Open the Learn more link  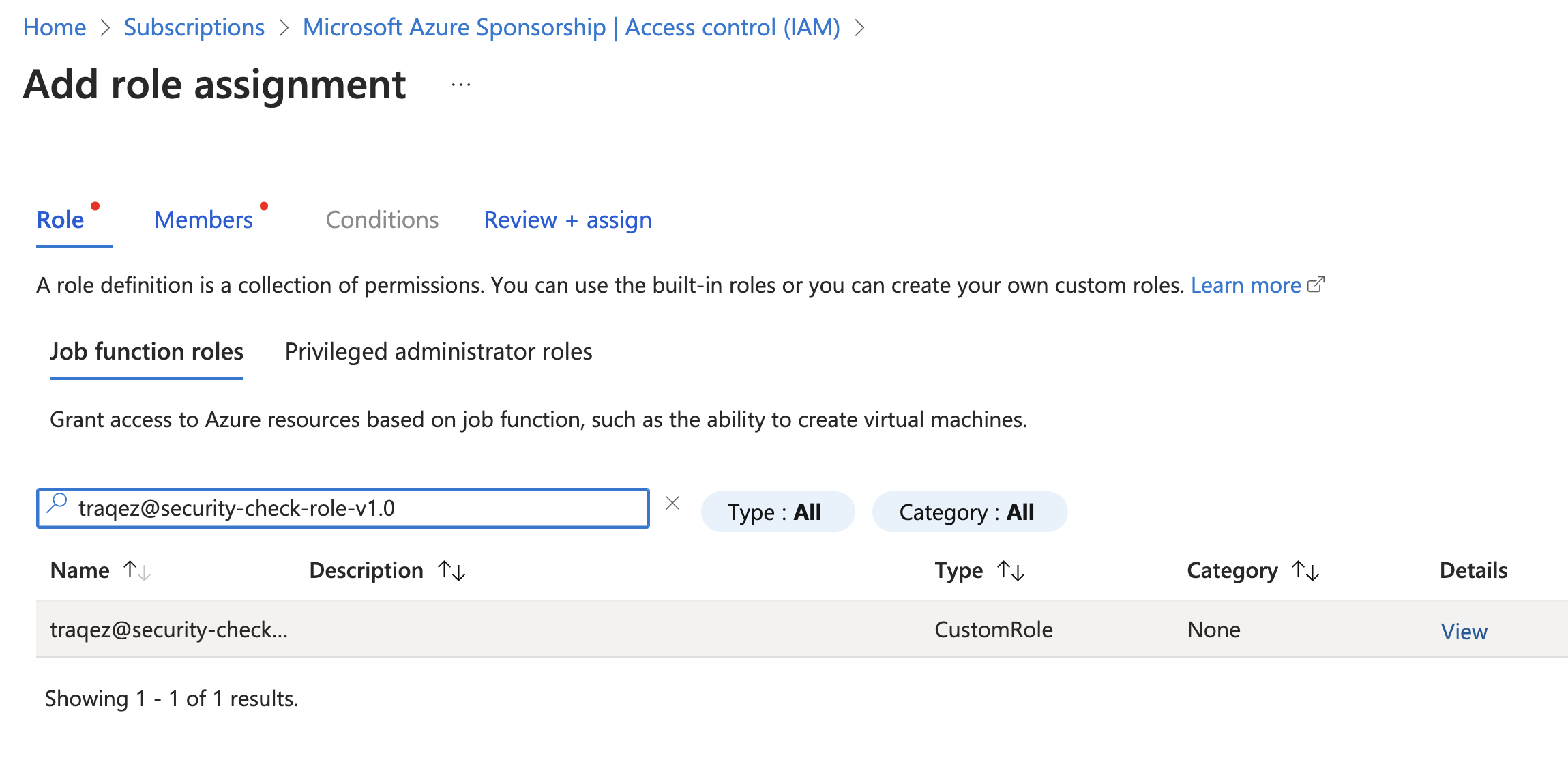point(1245,285)
